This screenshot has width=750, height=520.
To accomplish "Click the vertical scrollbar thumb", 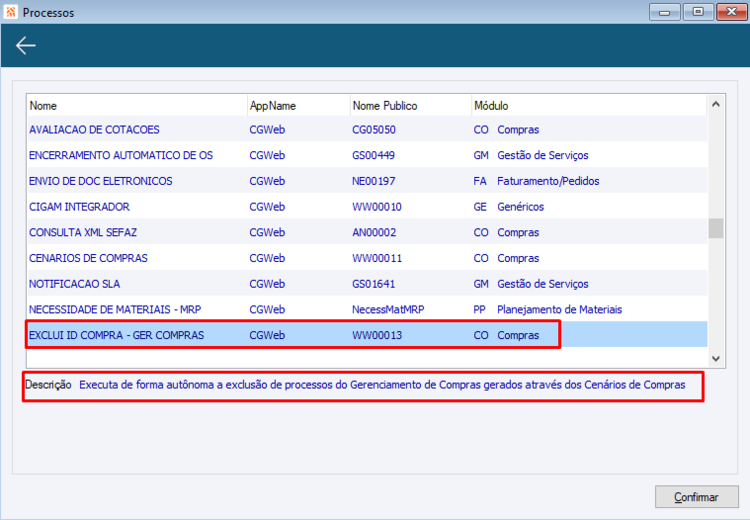I will click(x=716, y=228).
